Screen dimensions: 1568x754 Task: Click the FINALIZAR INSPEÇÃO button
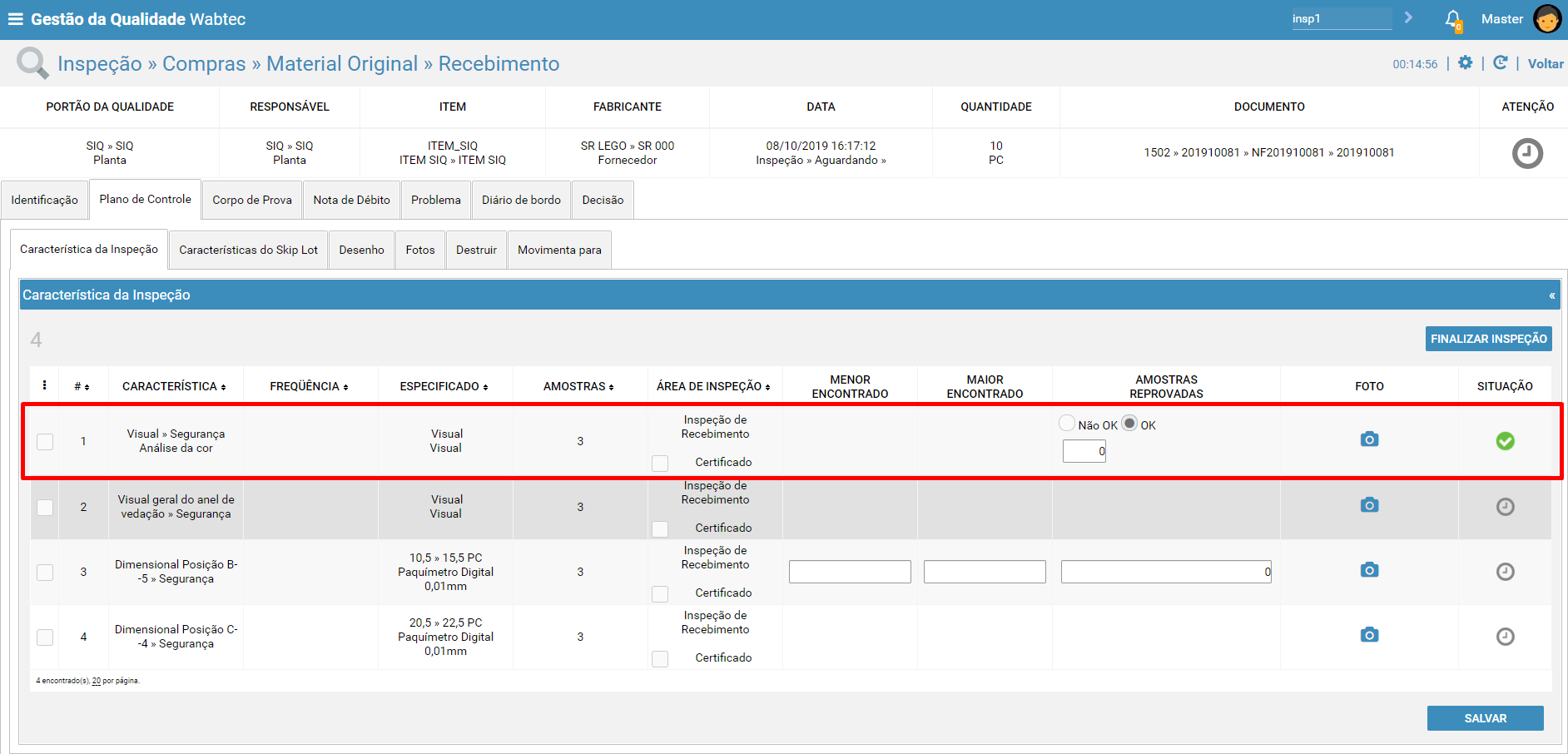tap(1488, 339)
